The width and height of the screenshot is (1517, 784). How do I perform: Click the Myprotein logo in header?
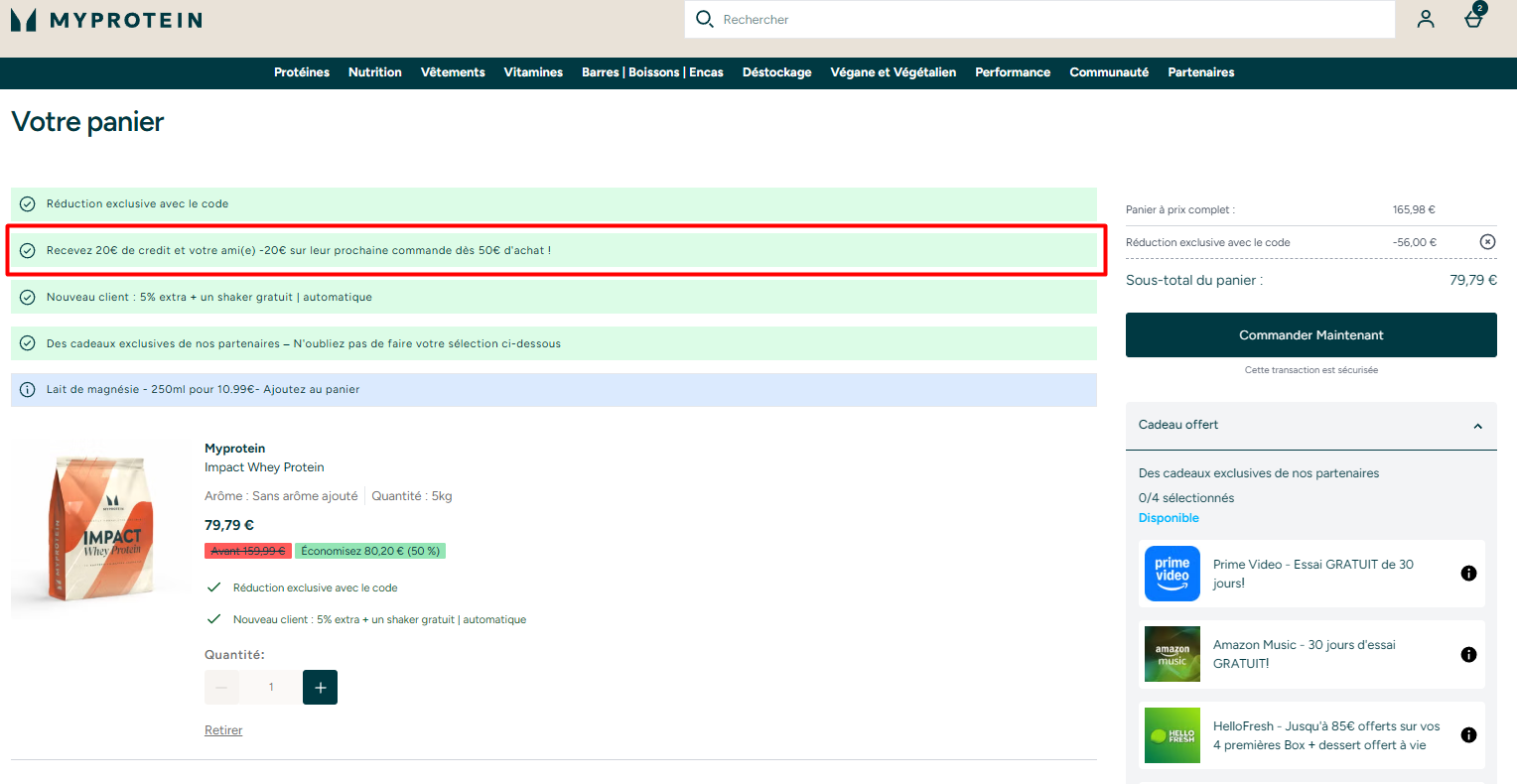tap(106, 20)
